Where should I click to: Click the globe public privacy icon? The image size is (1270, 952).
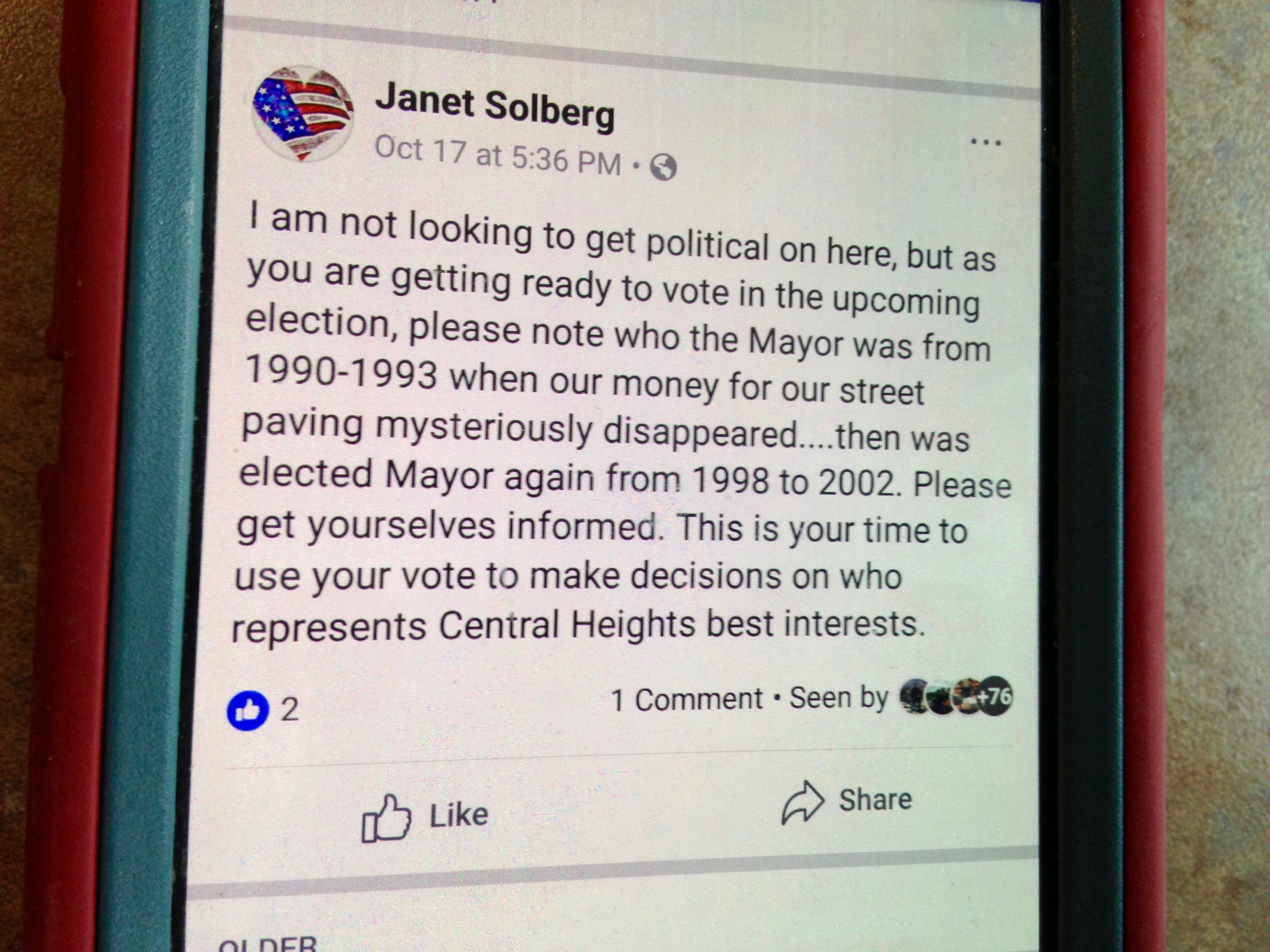click(663, 168)
